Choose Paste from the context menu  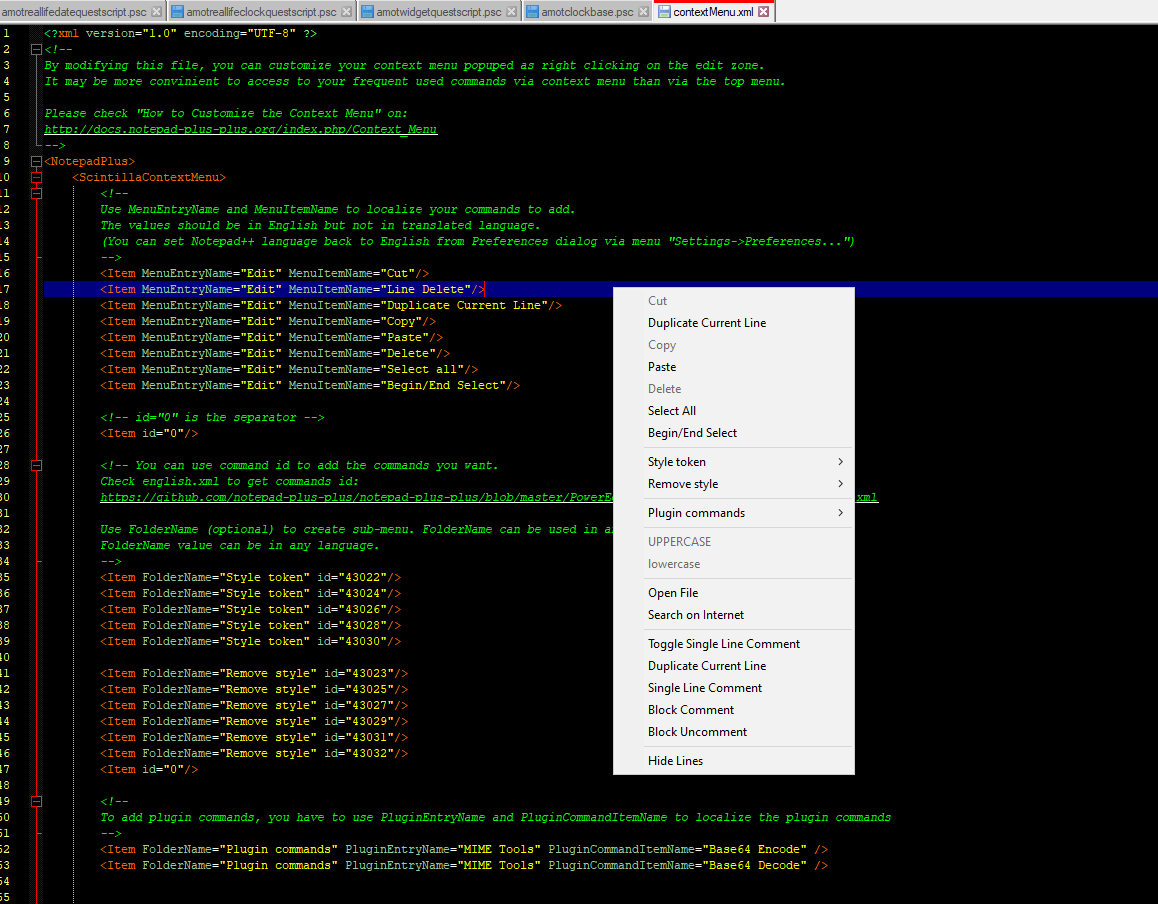click(x=733, y=367)
